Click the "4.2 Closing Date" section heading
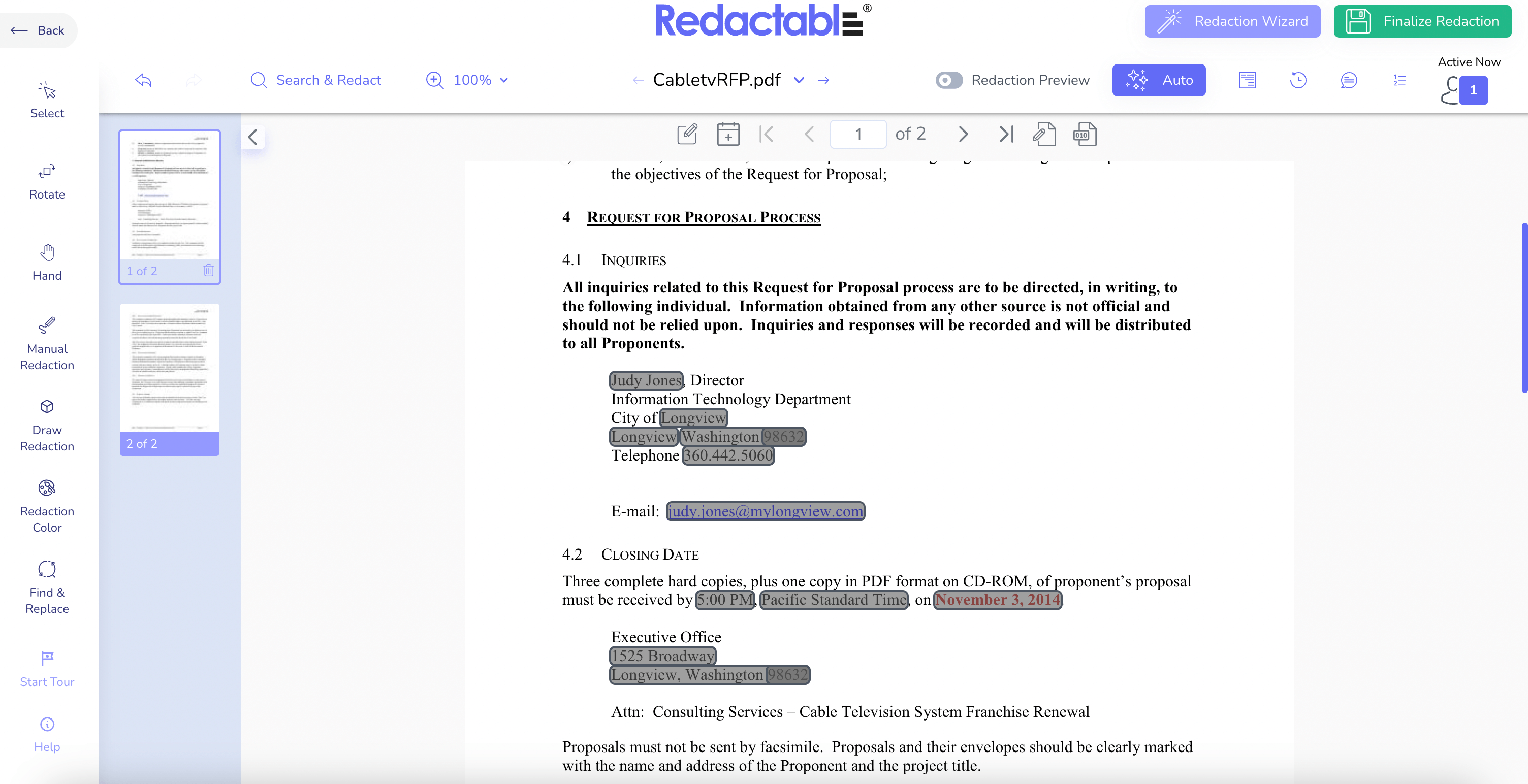This screenshot has height=784, width=1528. (x=630, y=554)
